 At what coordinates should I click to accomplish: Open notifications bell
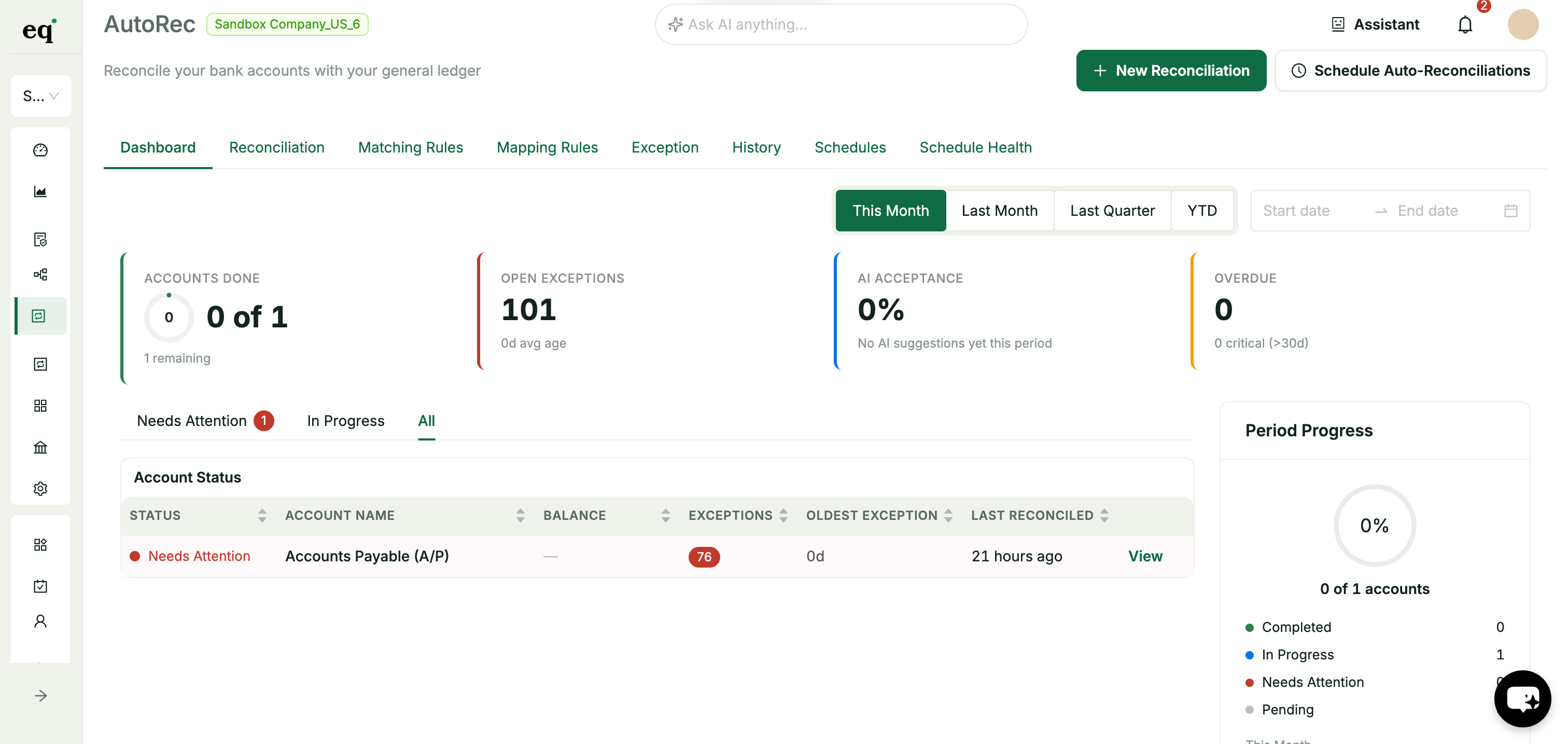(x=1465, y=24)
